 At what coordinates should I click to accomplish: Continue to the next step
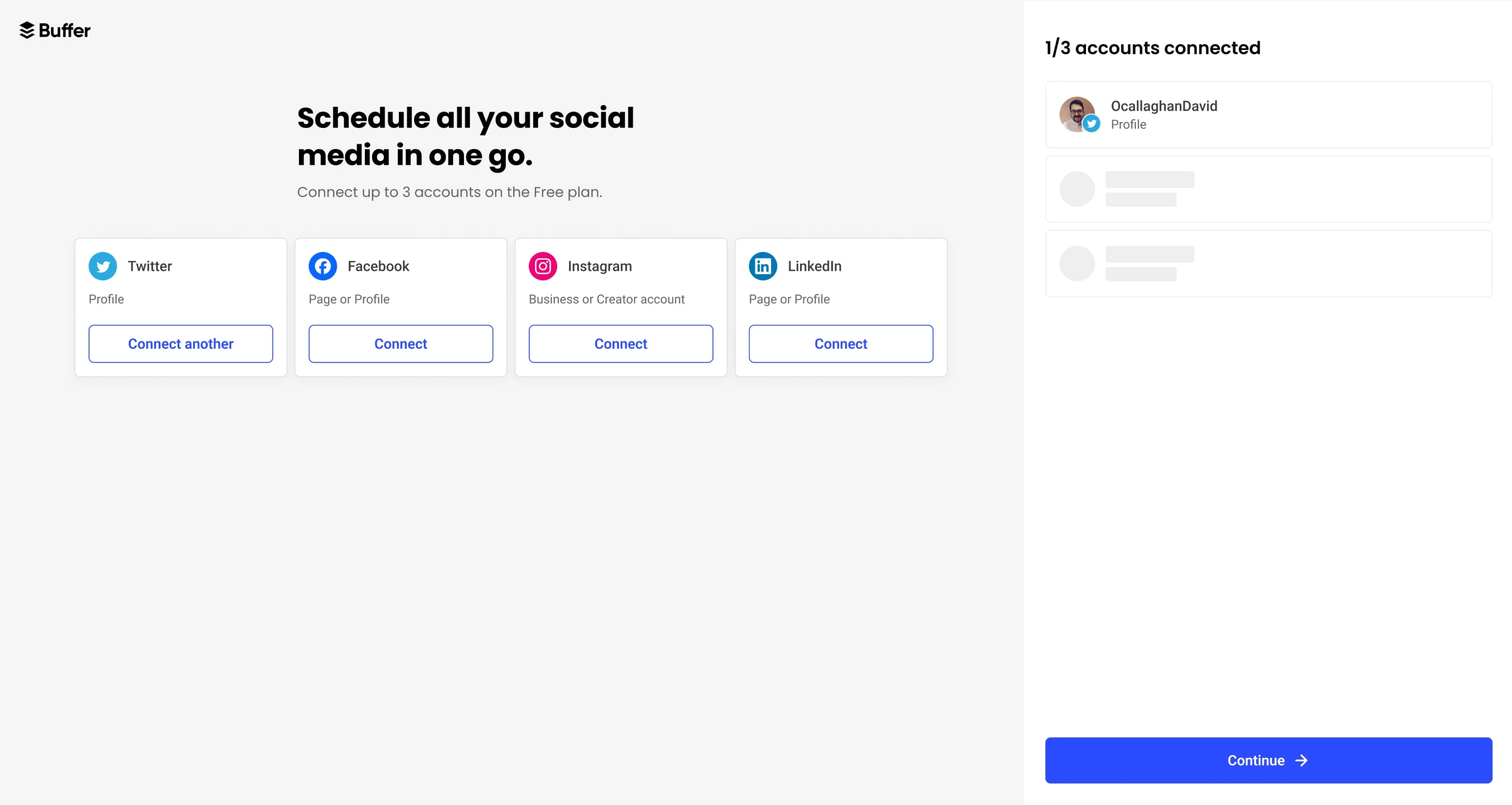1268,760
